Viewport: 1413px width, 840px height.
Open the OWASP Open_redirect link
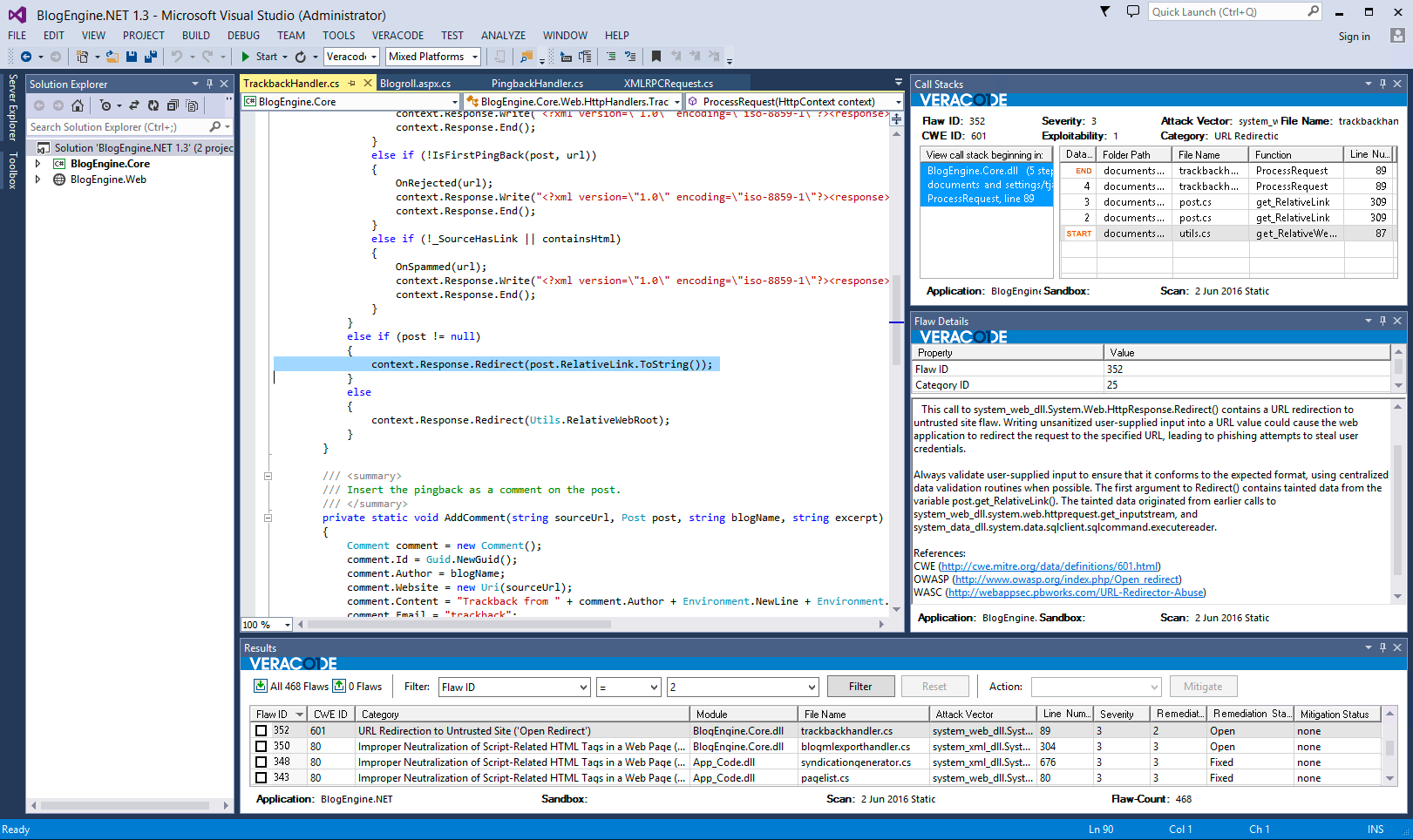1067,579
